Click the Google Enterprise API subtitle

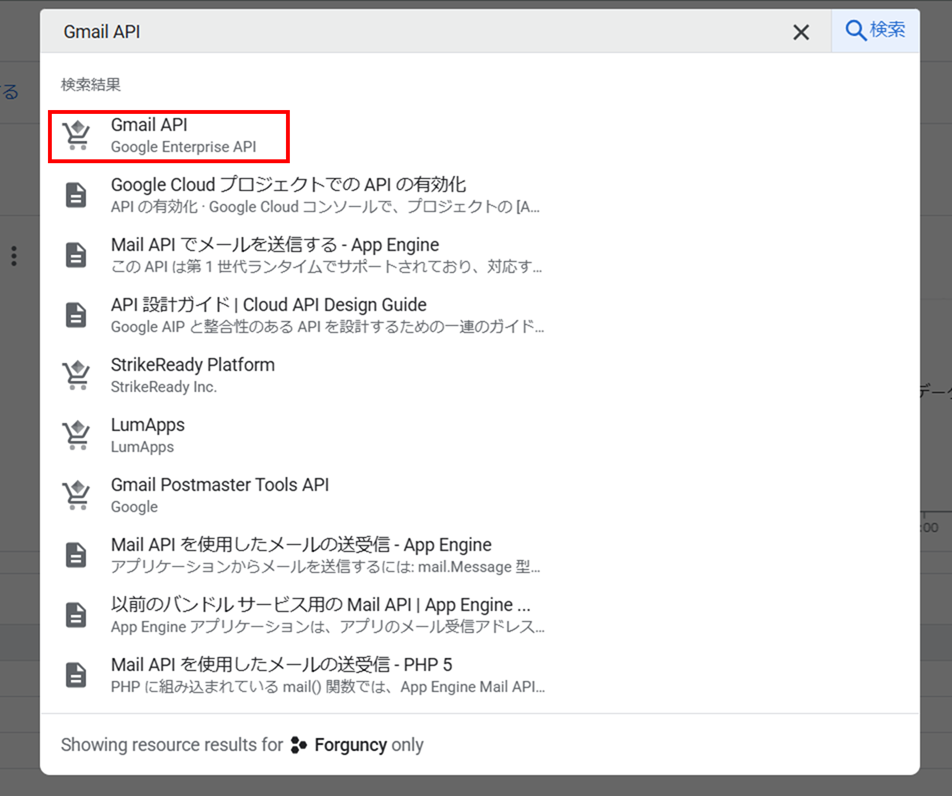[x=183, y=147]
